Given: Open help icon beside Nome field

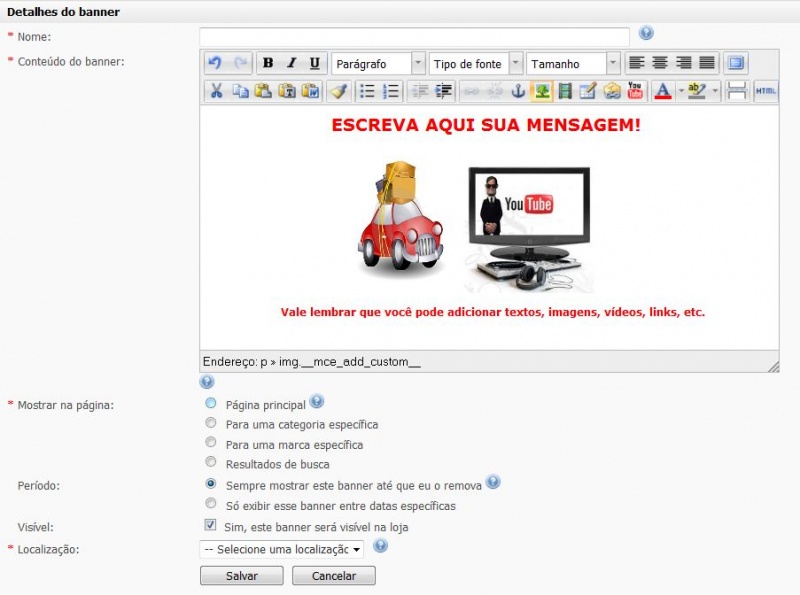Looking at the screenshot, I should (646, 33).
